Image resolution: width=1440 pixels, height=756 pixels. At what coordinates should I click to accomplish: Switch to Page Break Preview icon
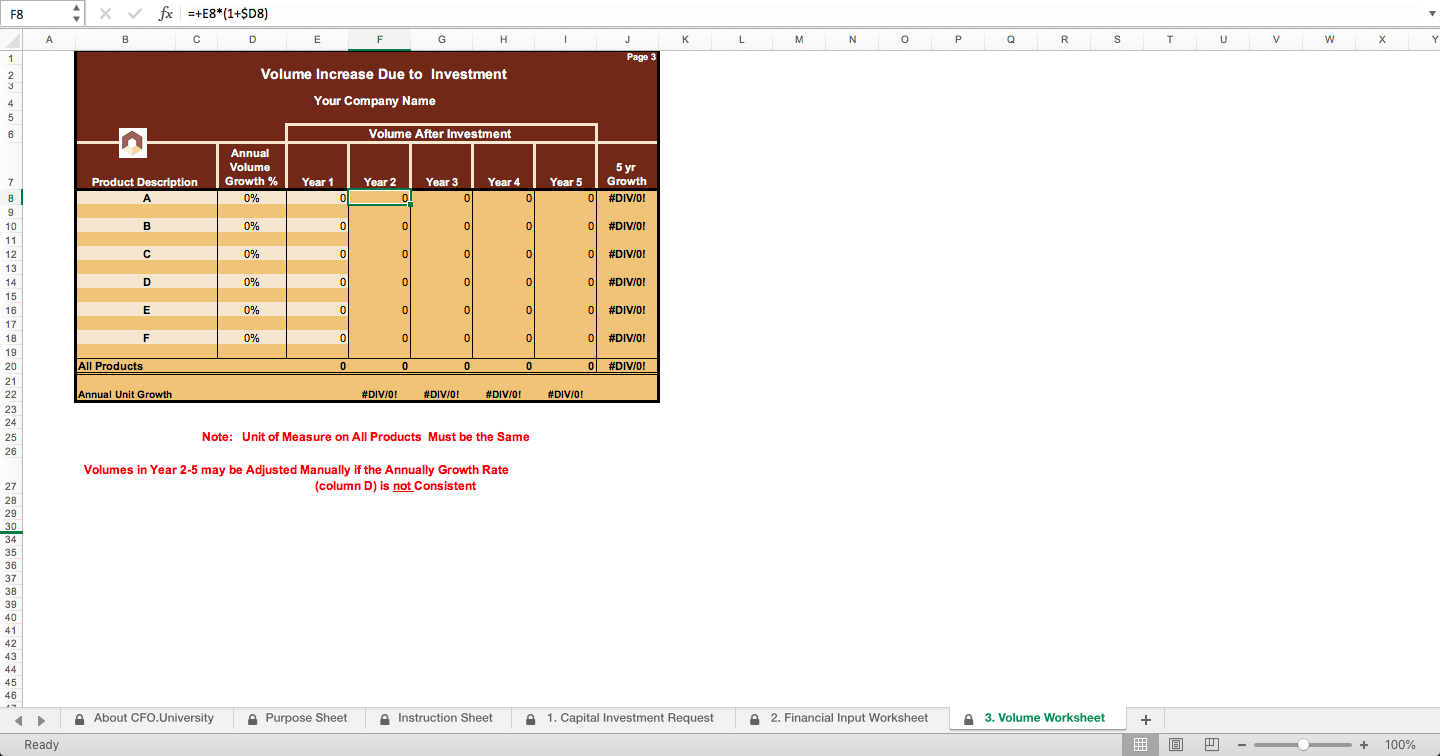[1211, 745]
